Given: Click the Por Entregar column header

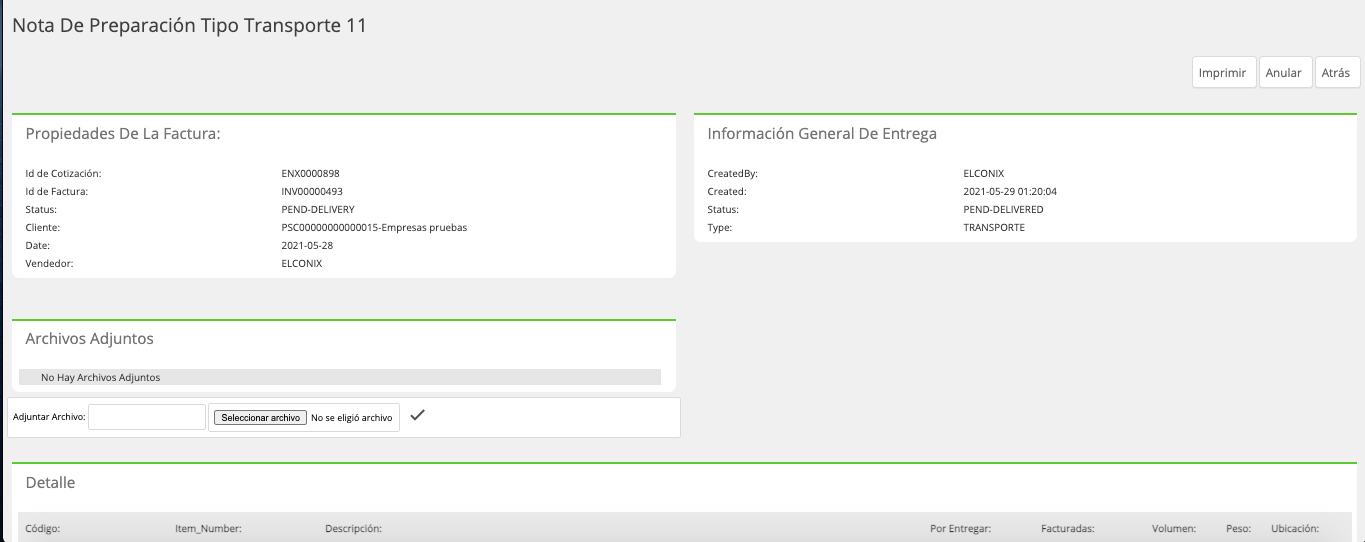Looking at the screenshot, I should pos(960,529).
